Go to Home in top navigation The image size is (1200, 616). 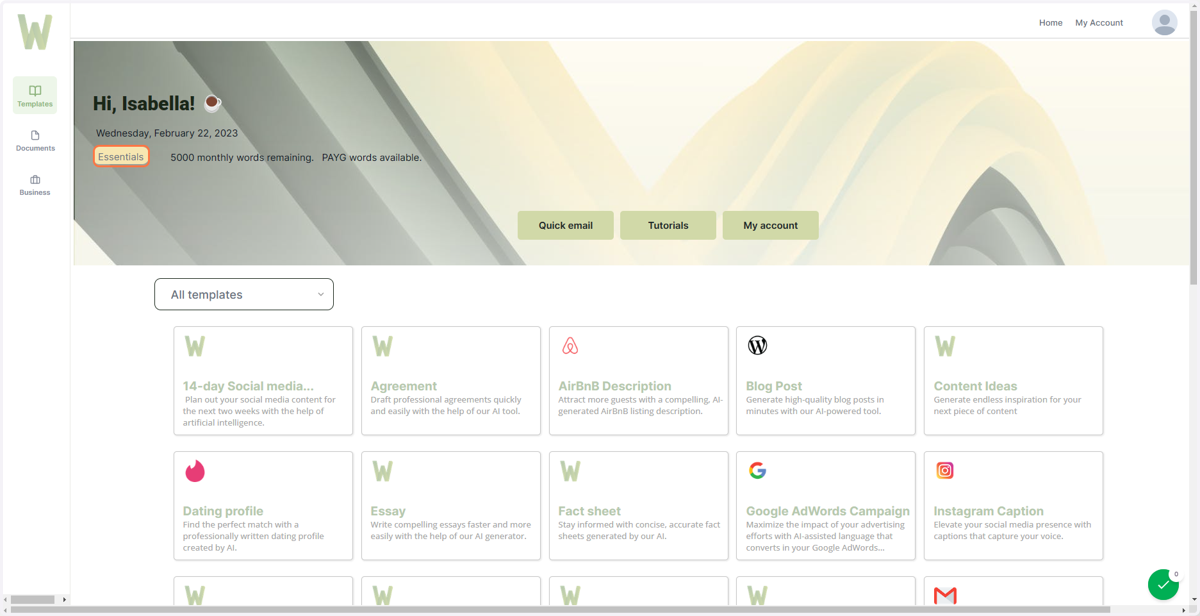[1050, 22]
